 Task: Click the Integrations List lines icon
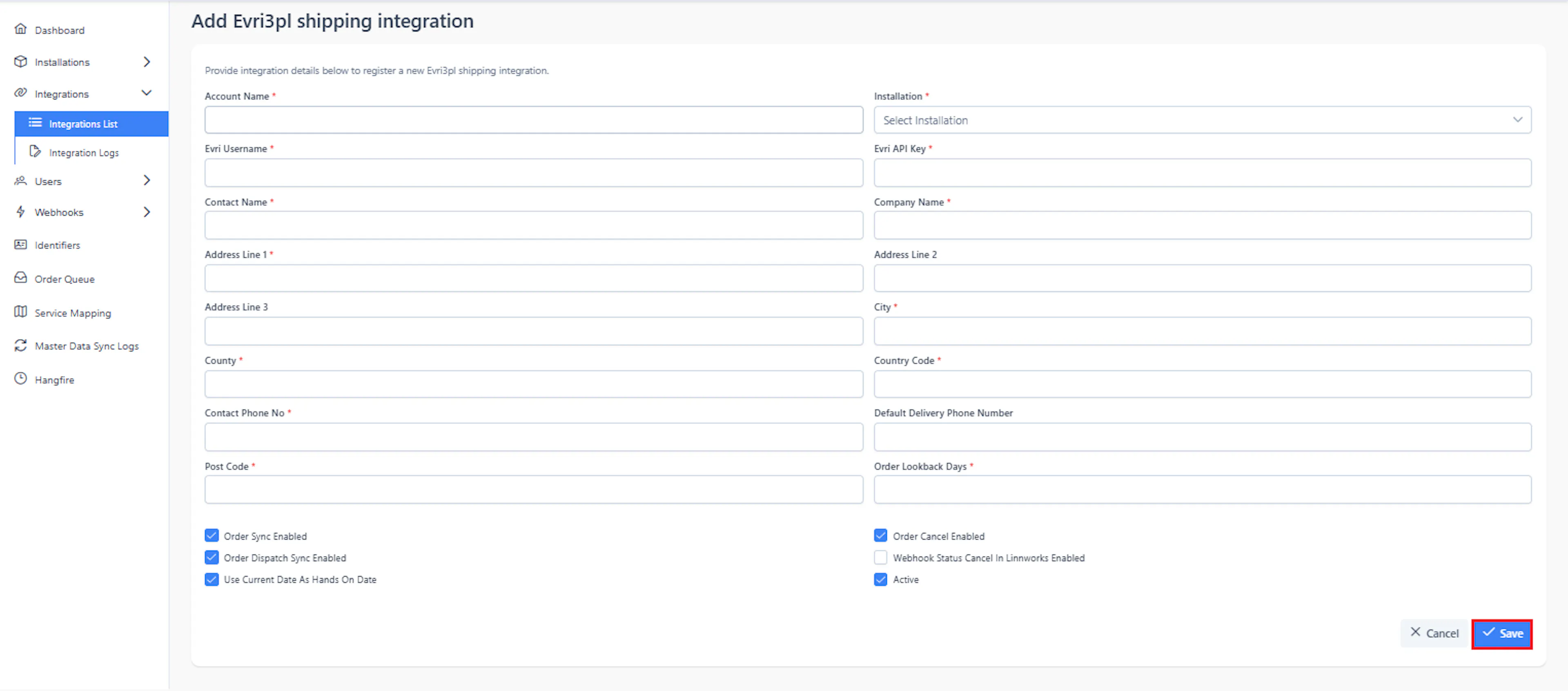click(35, 123)
